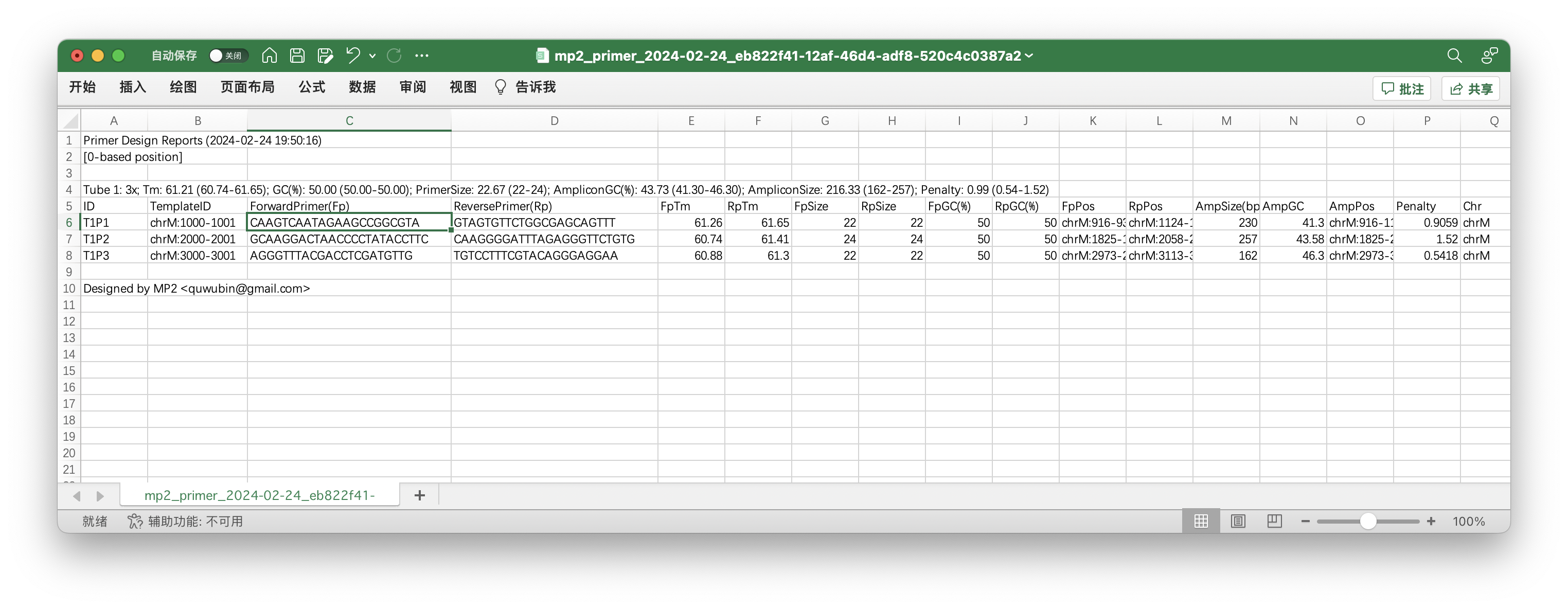Click the 告诉我 lightbulb search

(525, 87)
